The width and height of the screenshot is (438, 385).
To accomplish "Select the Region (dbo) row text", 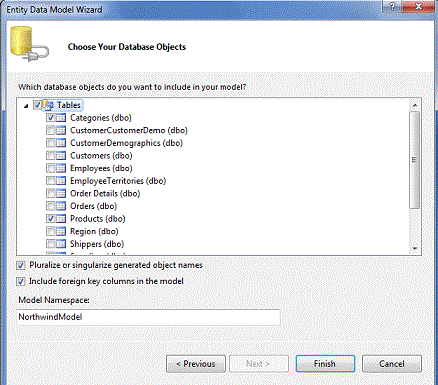I will (x=94, y=232).
